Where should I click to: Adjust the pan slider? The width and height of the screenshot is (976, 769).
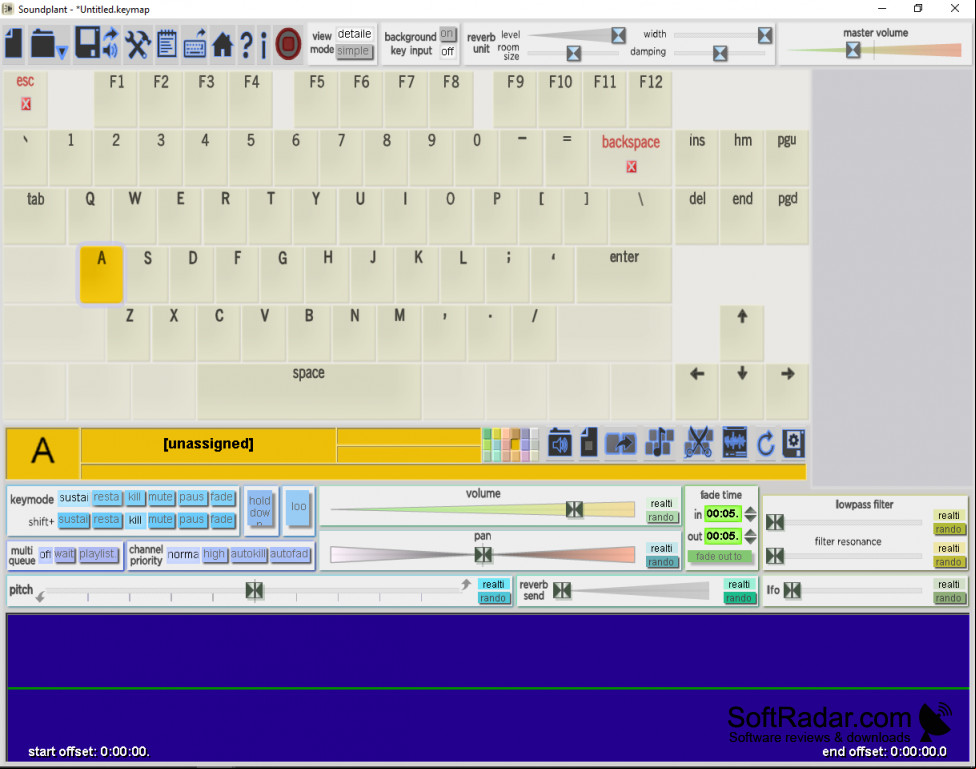coord(483,554)
